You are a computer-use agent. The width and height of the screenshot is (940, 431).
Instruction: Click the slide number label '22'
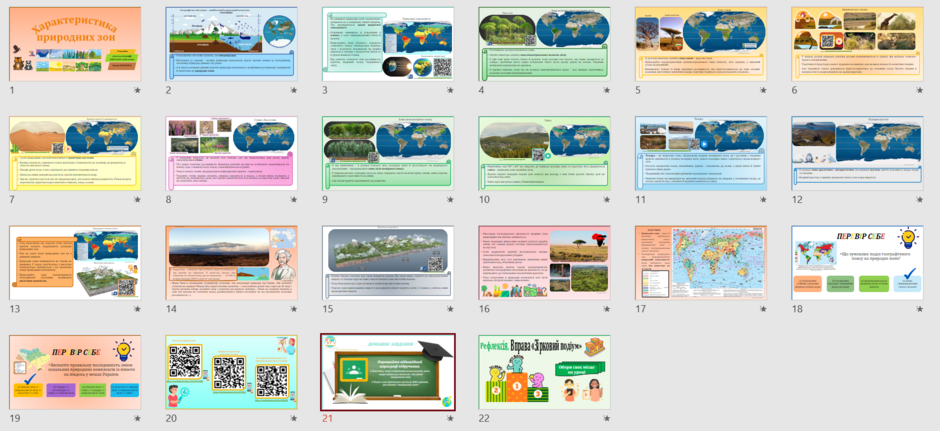pyautogui.click(x=484, y=418)
